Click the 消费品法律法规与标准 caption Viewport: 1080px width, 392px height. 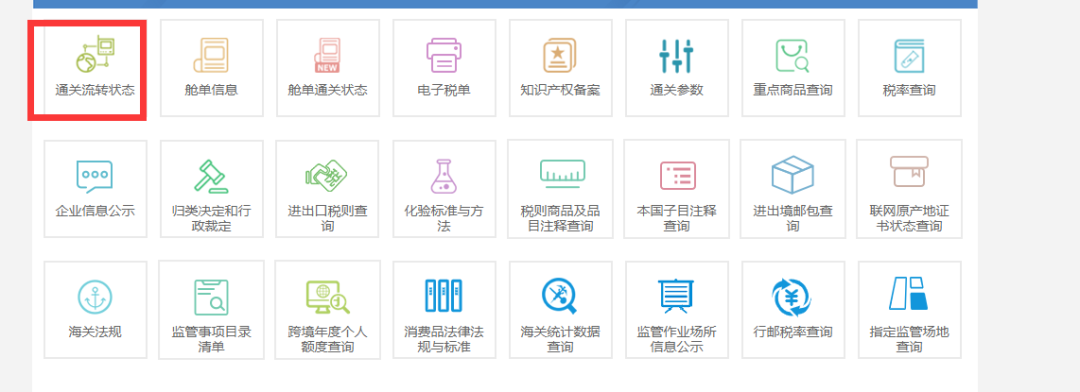coord(444,339)
